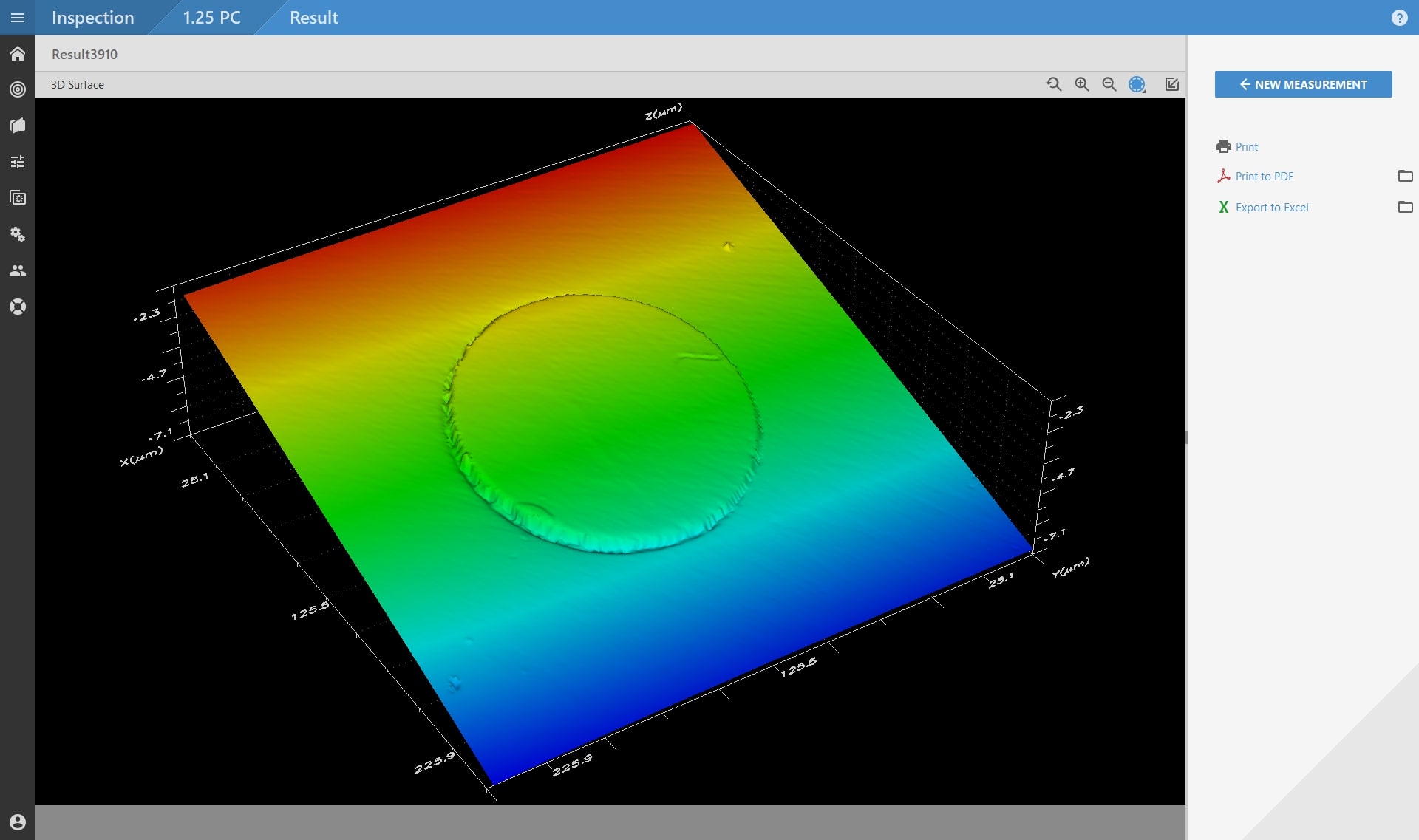This screenshot has width=1419, height=840.
Task: Click the Home icon in the sidebar
Action: tap(17, 53)
